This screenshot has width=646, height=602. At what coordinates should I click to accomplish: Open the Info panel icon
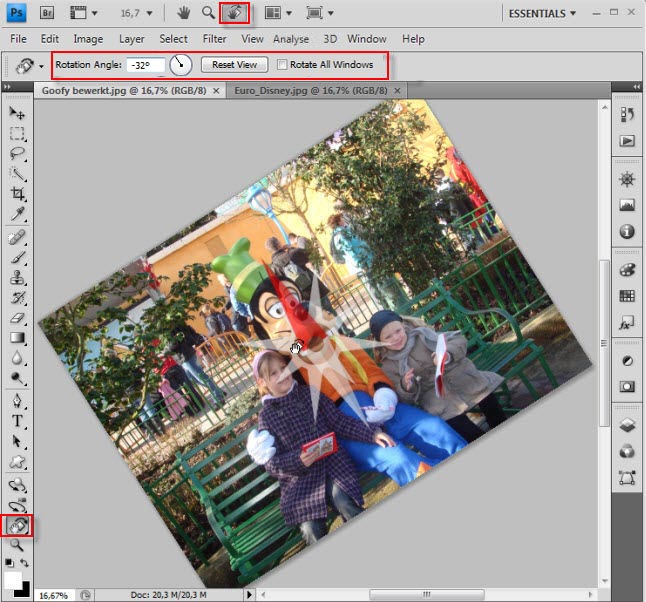click(627, 231)
